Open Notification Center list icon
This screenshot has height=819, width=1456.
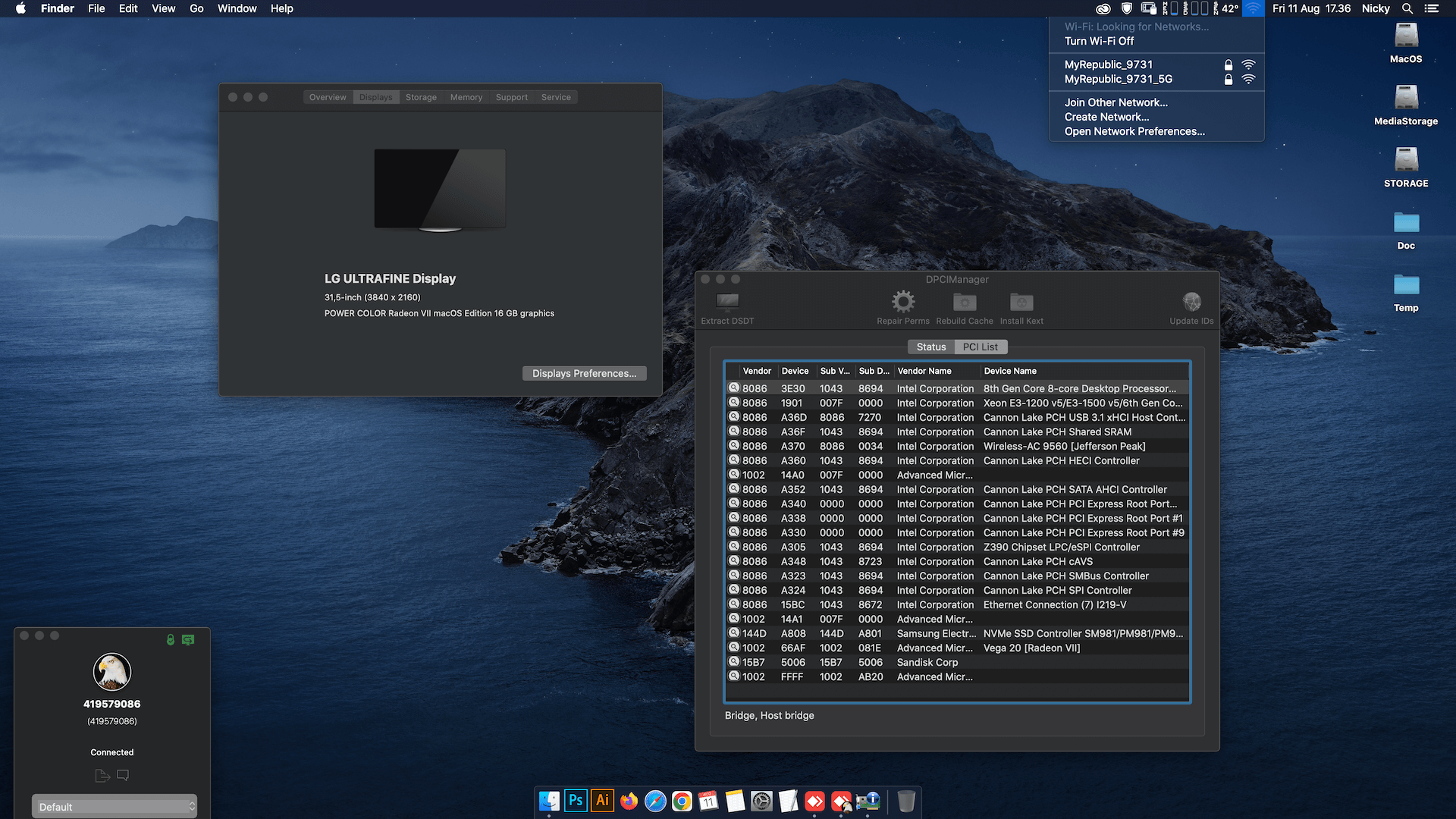1432,8
